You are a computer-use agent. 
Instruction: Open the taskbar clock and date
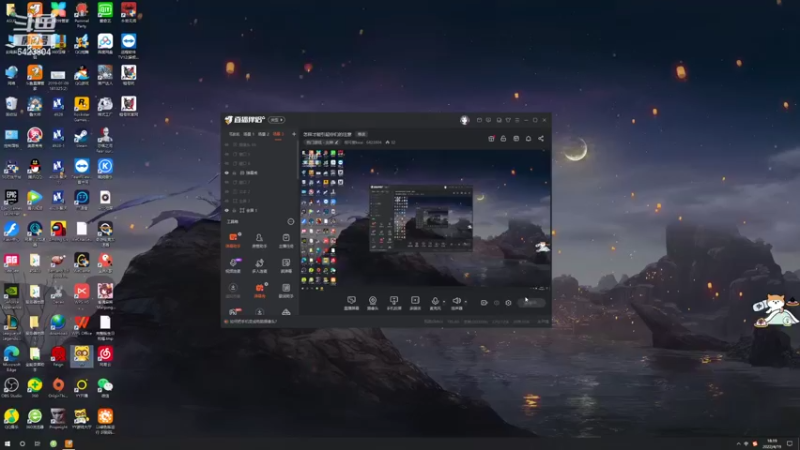[772, 443]
